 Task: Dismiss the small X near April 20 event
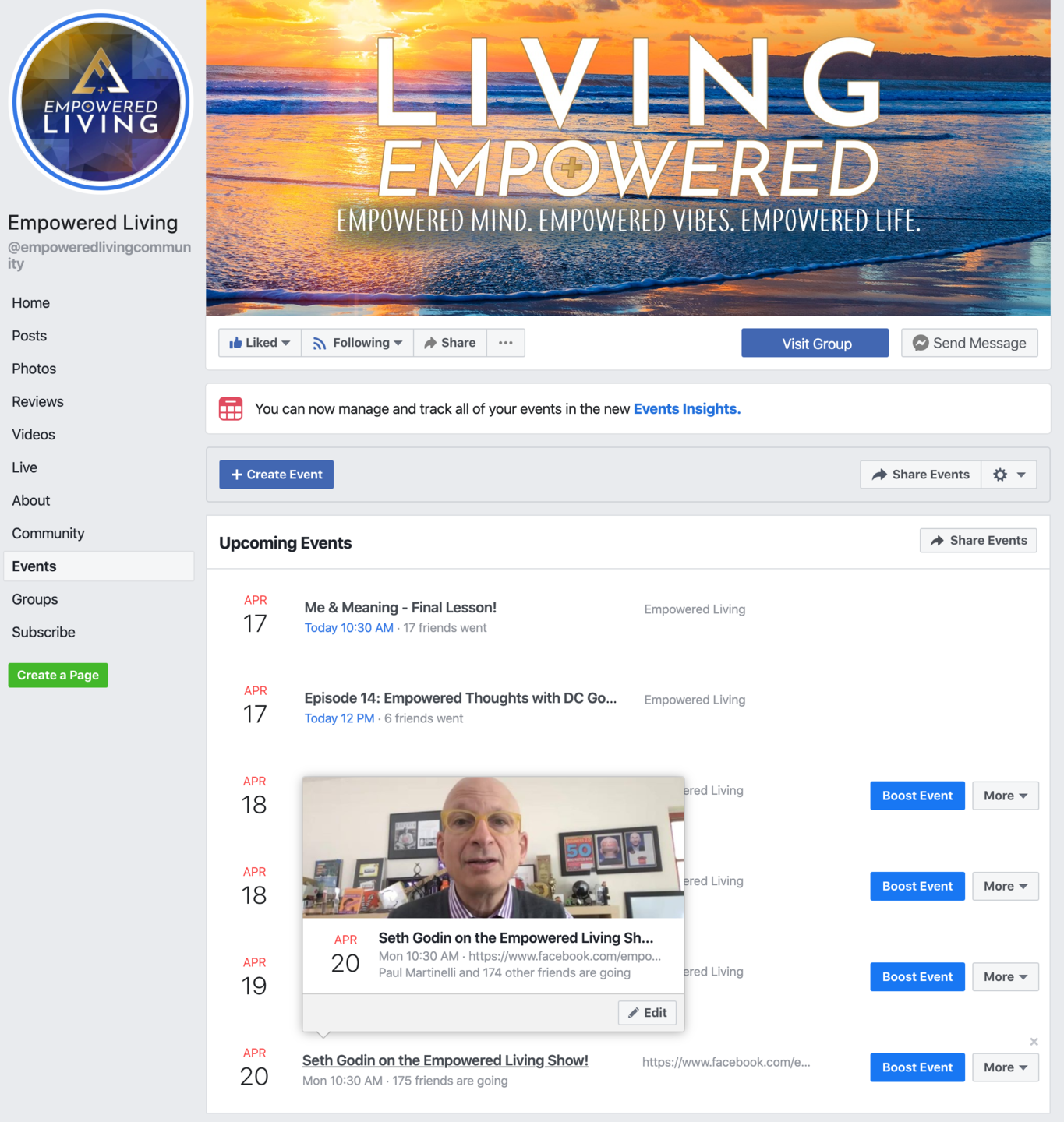[x=1034, y=1042]
